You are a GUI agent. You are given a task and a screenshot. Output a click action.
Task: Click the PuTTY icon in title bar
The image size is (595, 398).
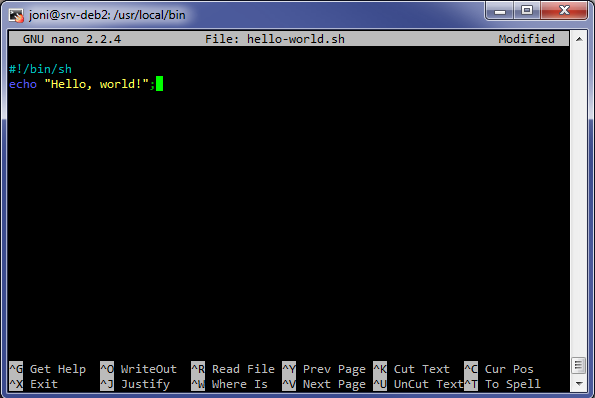(x=17, y=15)
